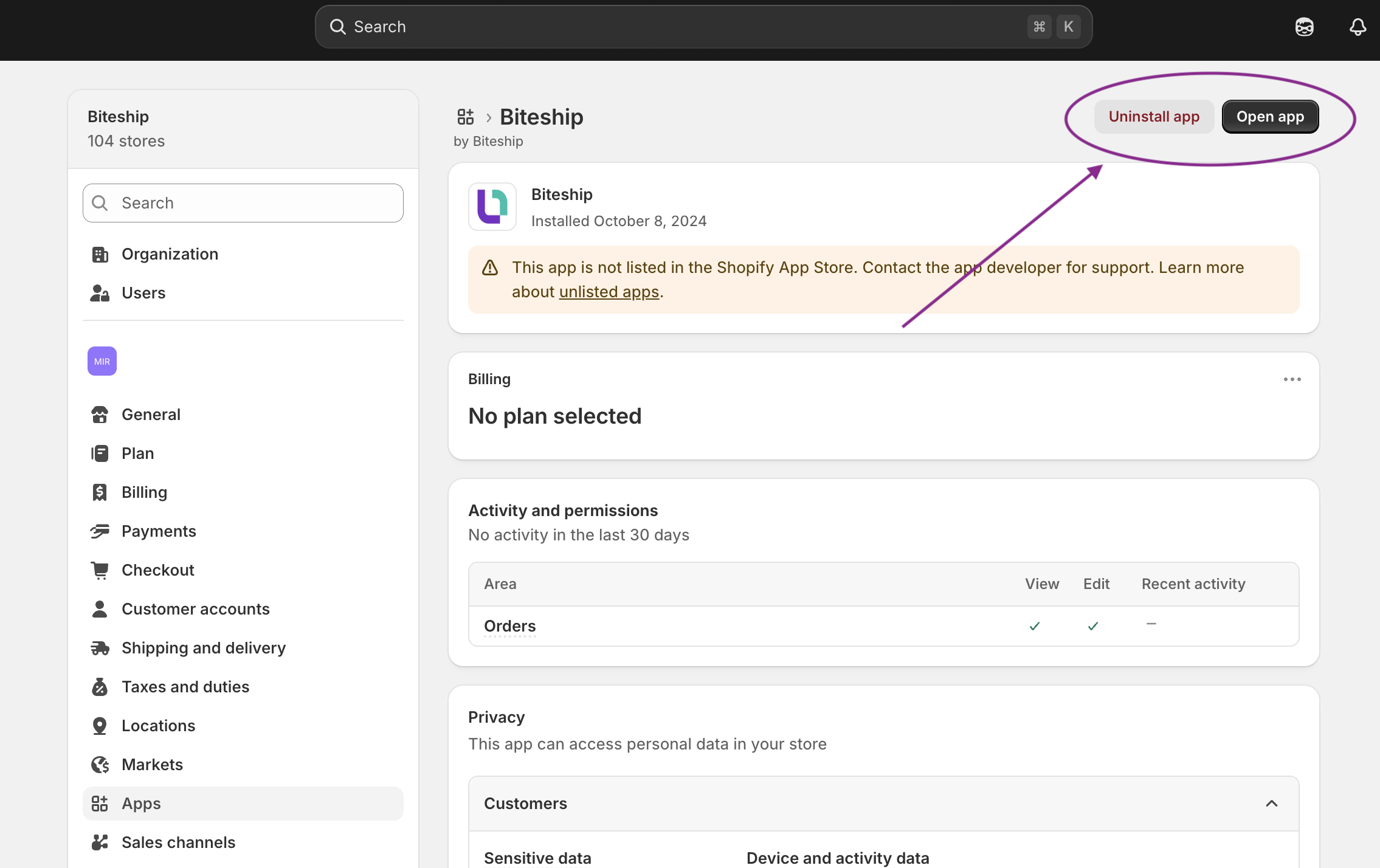Click the Locations pin icon
The image size is (1380, 868).
pos(100,726)
